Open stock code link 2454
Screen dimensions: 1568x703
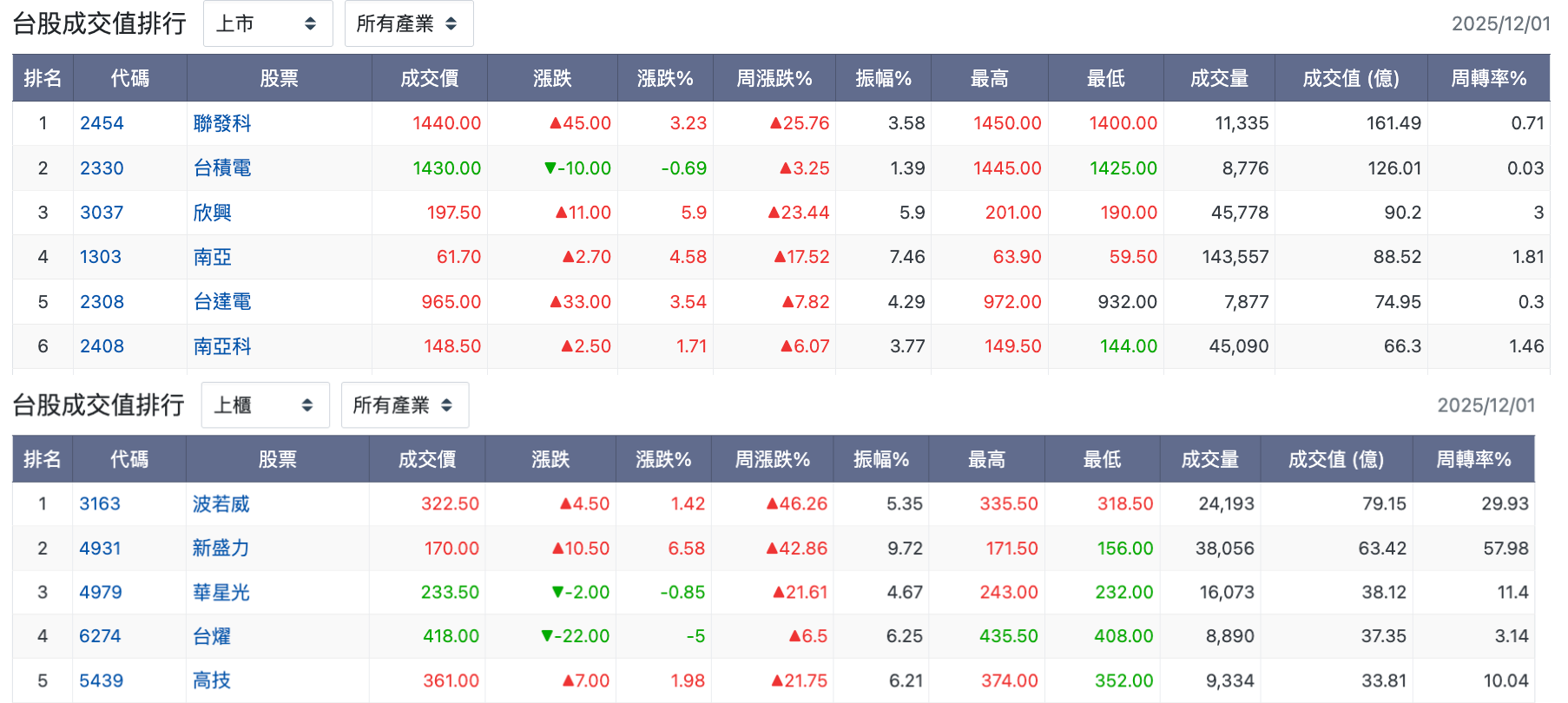(x=102, y=123)
